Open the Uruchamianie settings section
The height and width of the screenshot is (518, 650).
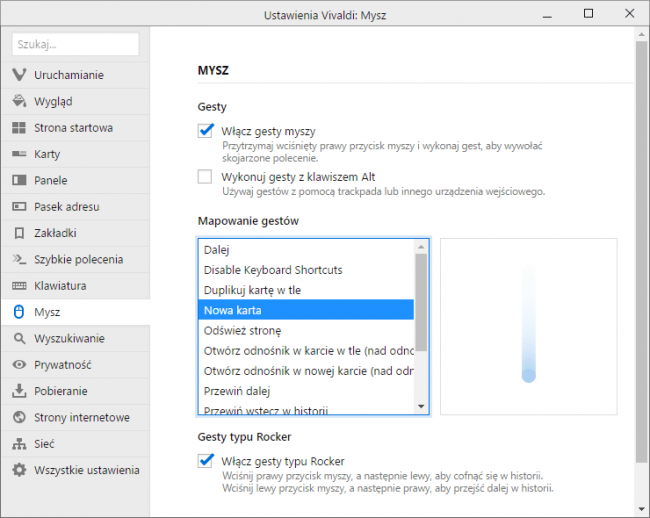tap(75, 75)
